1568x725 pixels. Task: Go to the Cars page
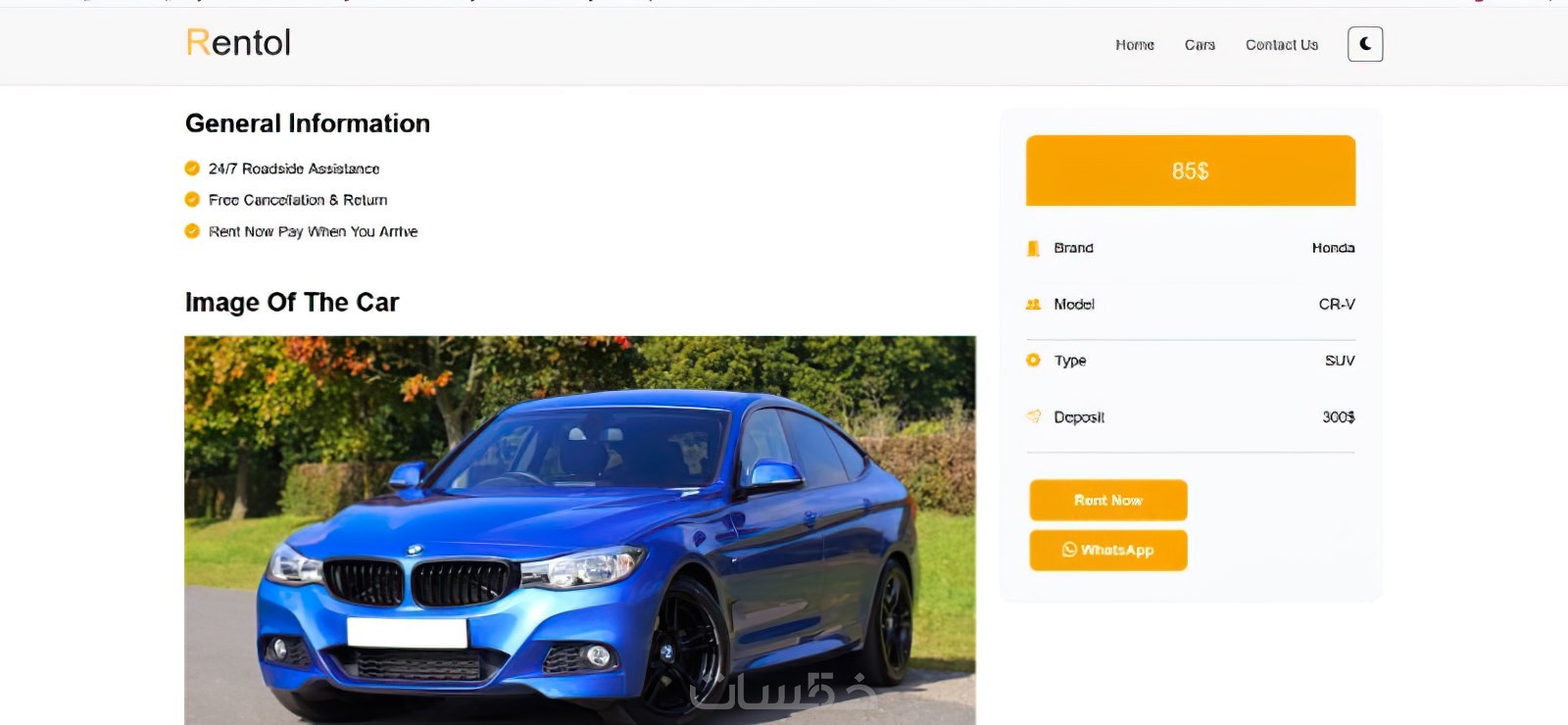pyautogui.click(x=1200, y=45)
